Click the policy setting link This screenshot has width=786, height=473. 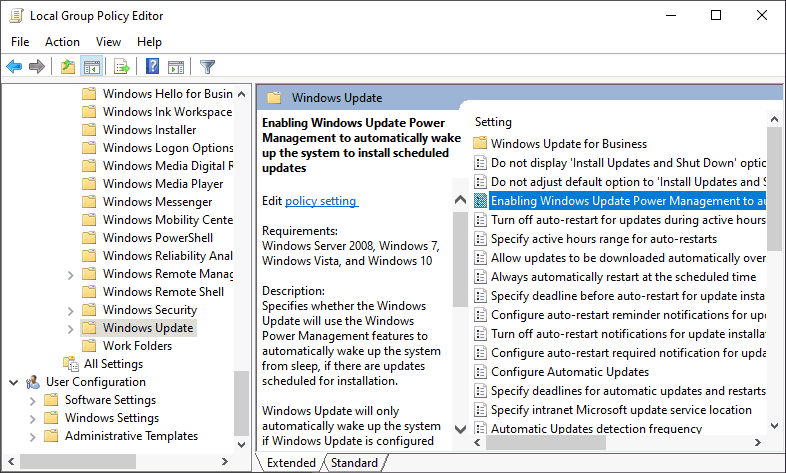click(321, 201)
